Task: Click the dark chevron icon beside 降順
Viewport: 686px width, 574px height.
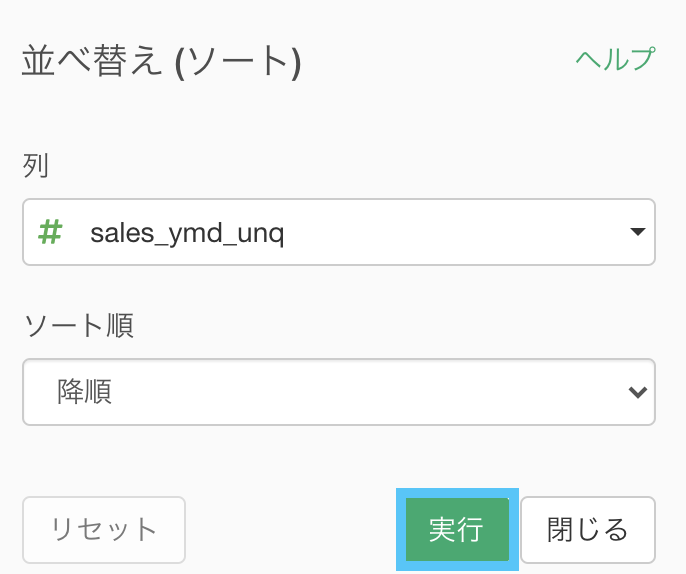Action: (638, 392)
